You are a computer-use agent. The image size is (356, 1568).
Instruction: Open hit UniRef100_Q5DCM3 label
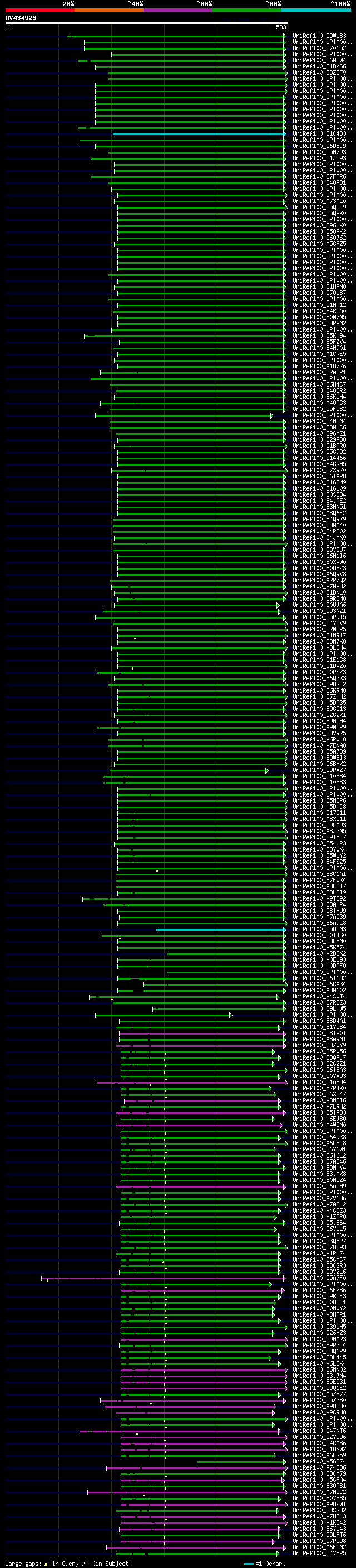tap(319, 929)
